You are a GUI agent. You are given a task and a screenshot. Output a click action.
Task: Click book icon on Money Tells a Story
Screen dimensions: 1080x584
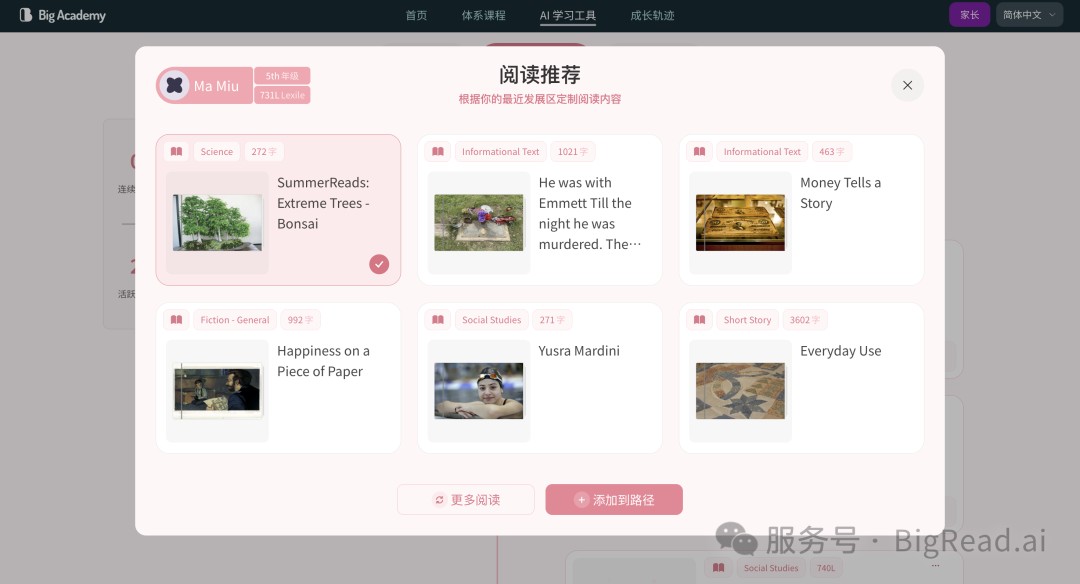coord(700,152)
